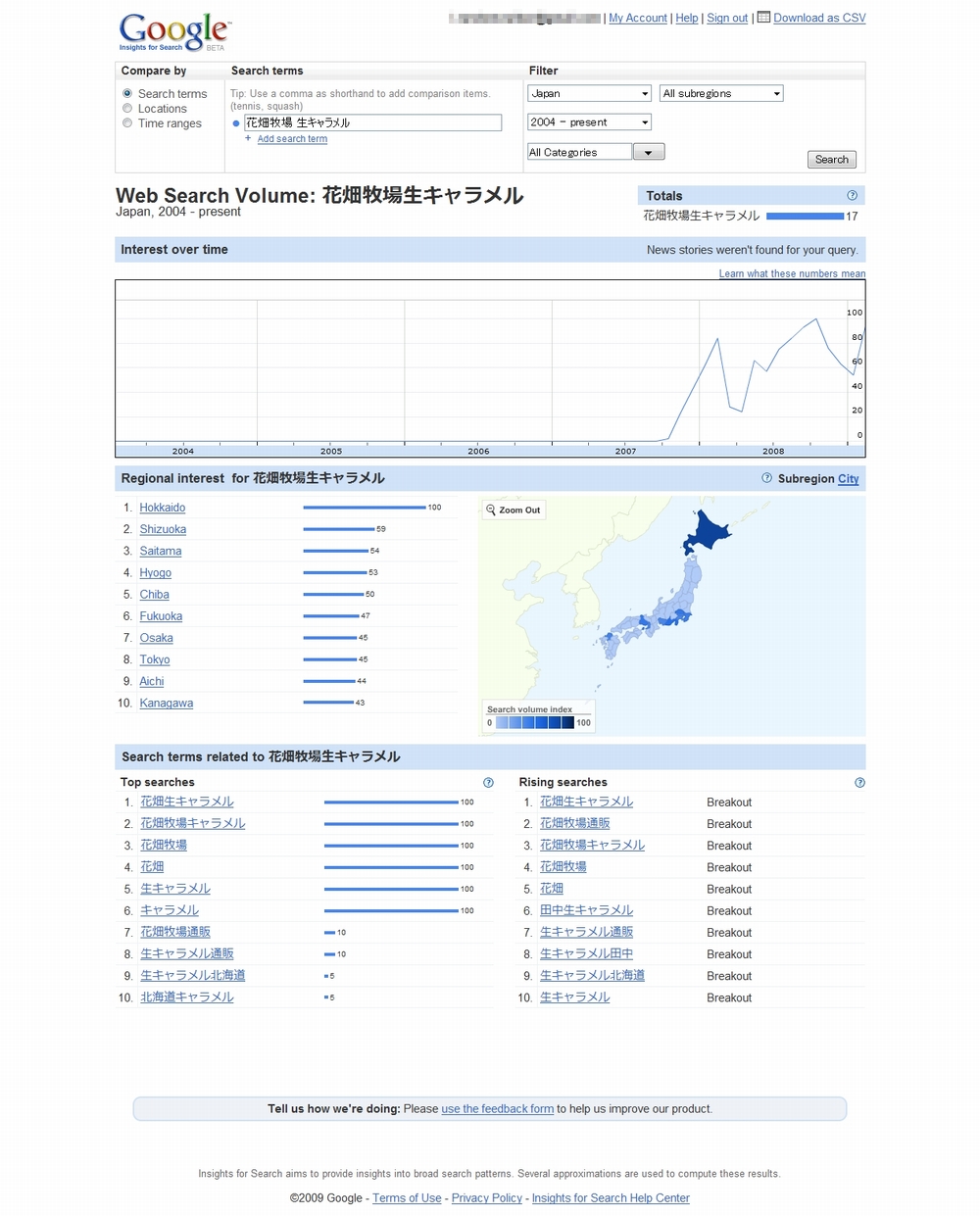Open top search 花畑 at rank 4
The height and width of the screenshot is (1216, 980).
152,866
